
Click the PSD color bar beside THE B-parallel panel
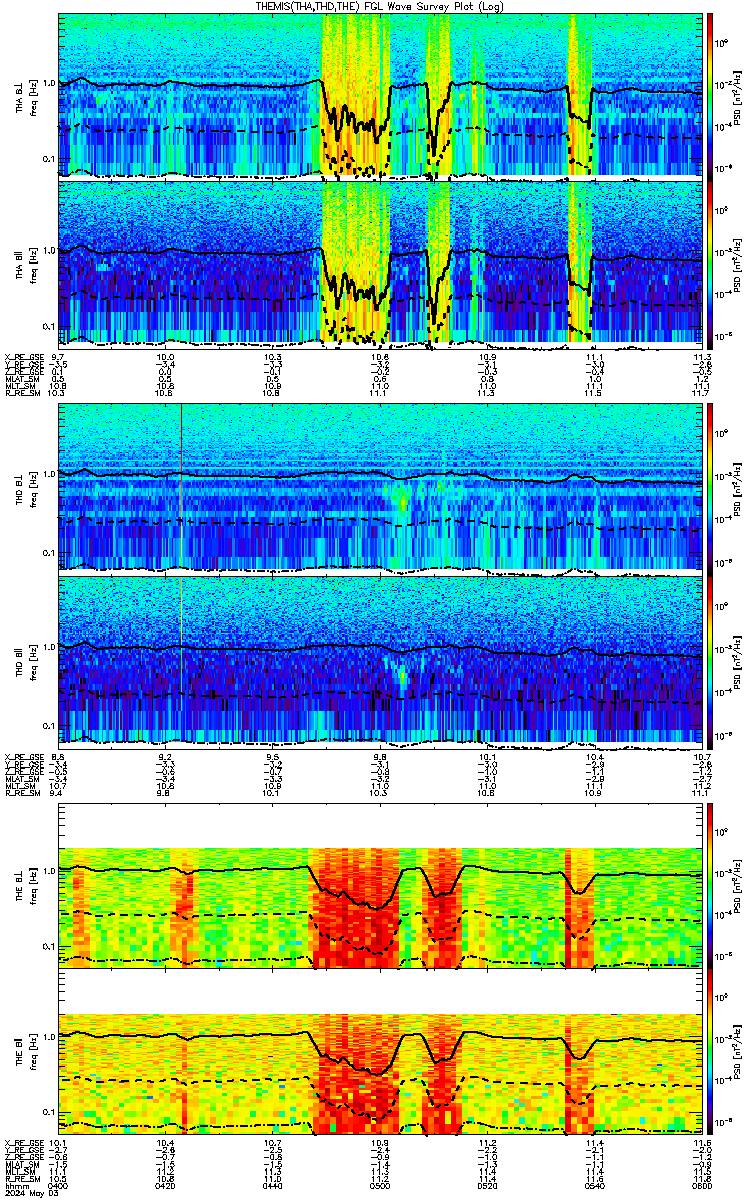pyautogui.click(x=710, y=1051)
